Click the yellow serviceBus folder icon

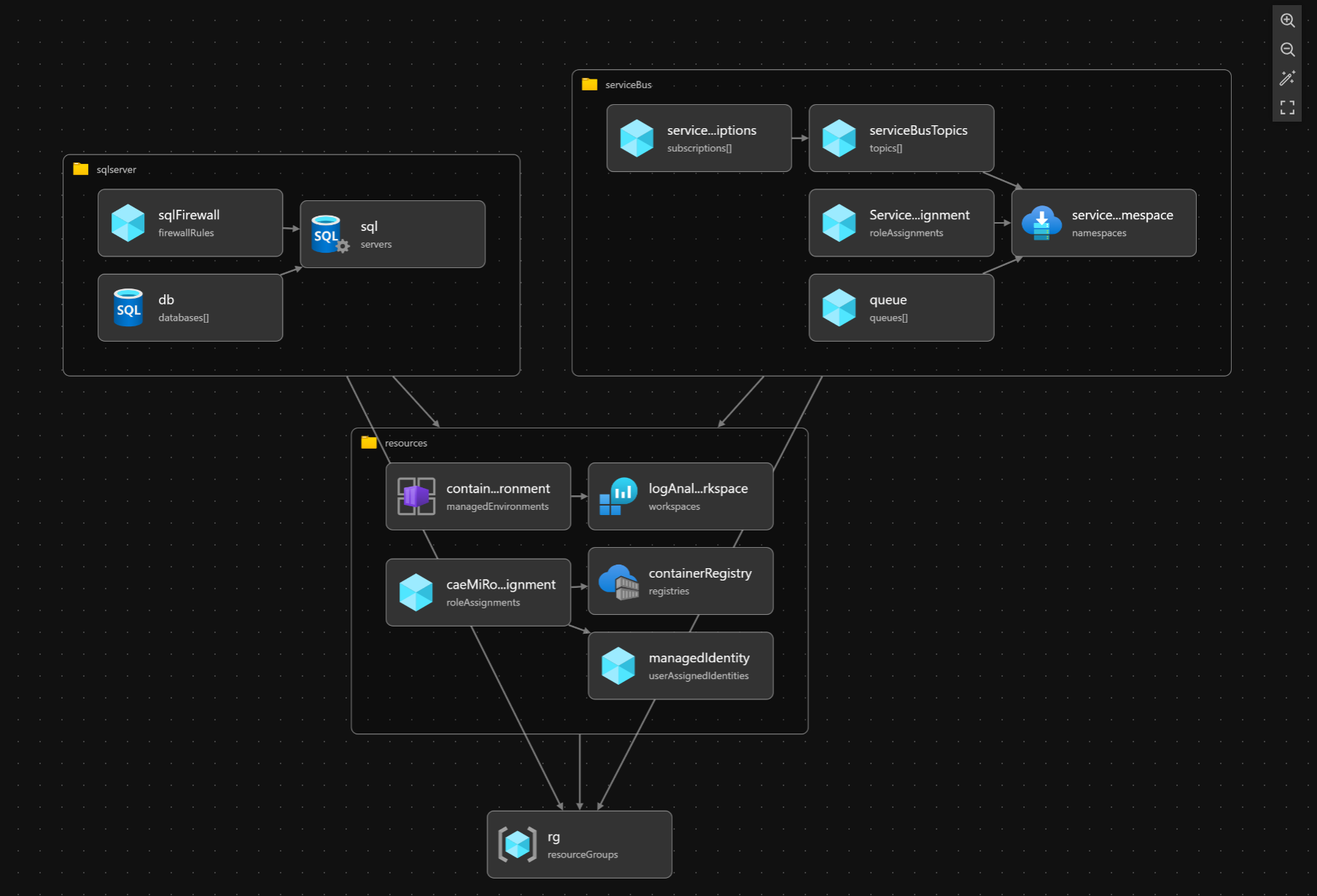click(x=590, y=85)
